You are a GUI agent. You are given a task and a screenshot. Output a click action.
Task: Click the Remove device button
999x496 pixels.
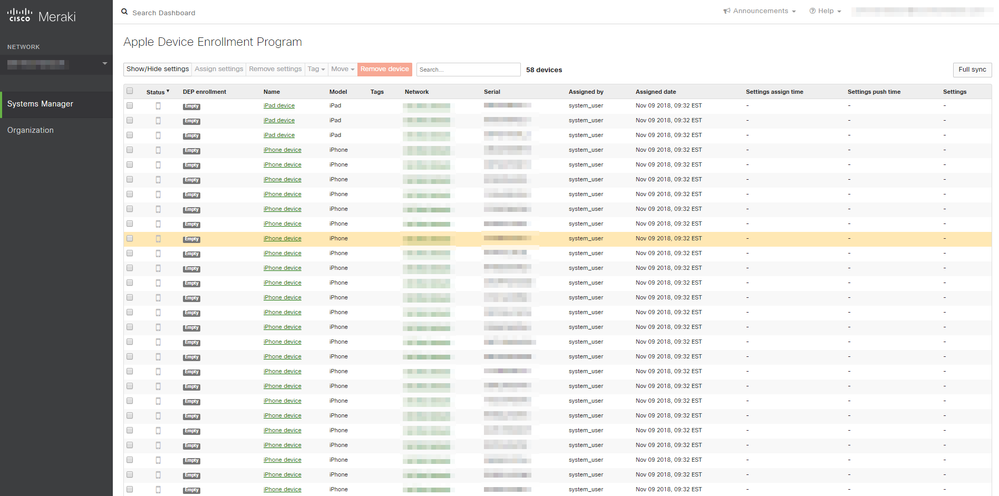tap(385, 69)
